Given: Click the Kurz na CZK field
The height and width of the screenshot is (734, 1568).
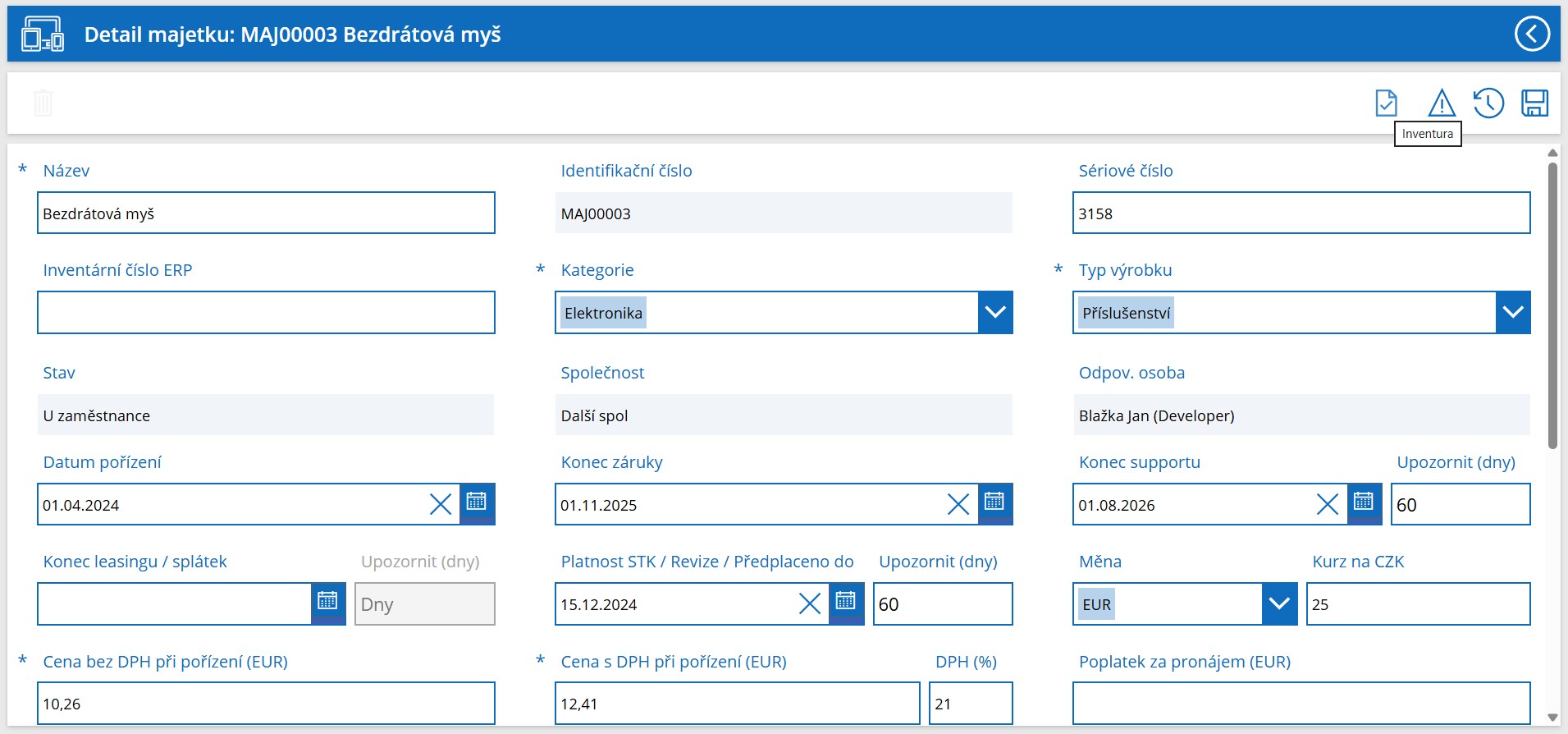Looking at the screenshot, I should pyautogui.click(x=1418, y=604).
